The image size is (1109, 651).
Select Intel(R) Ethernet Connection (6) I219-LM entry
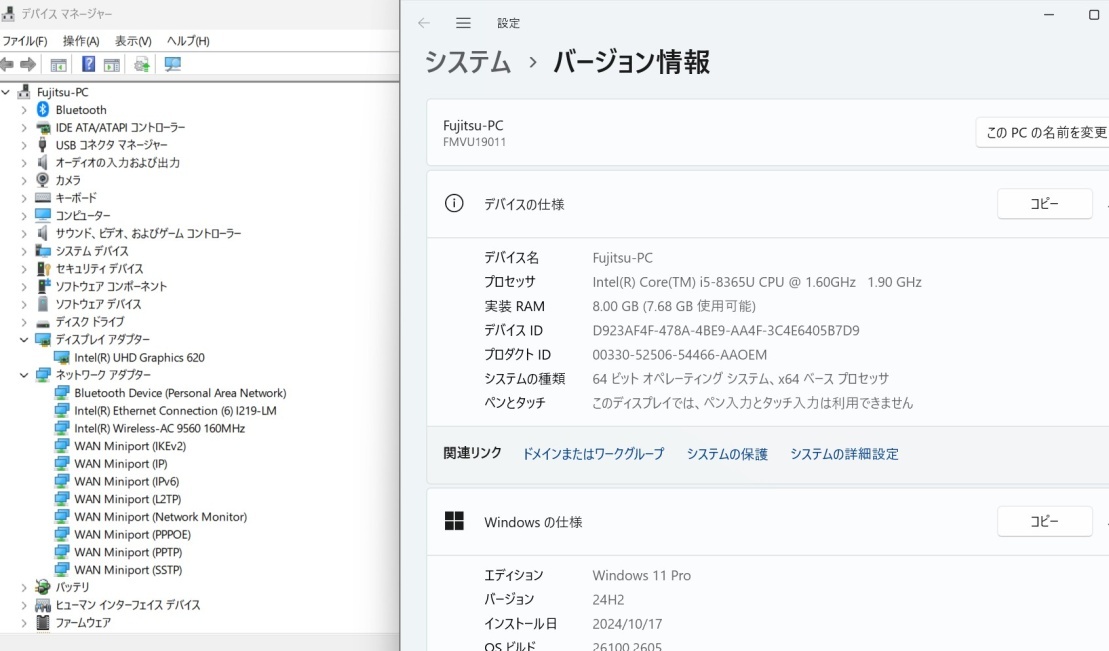click(175, 410)
